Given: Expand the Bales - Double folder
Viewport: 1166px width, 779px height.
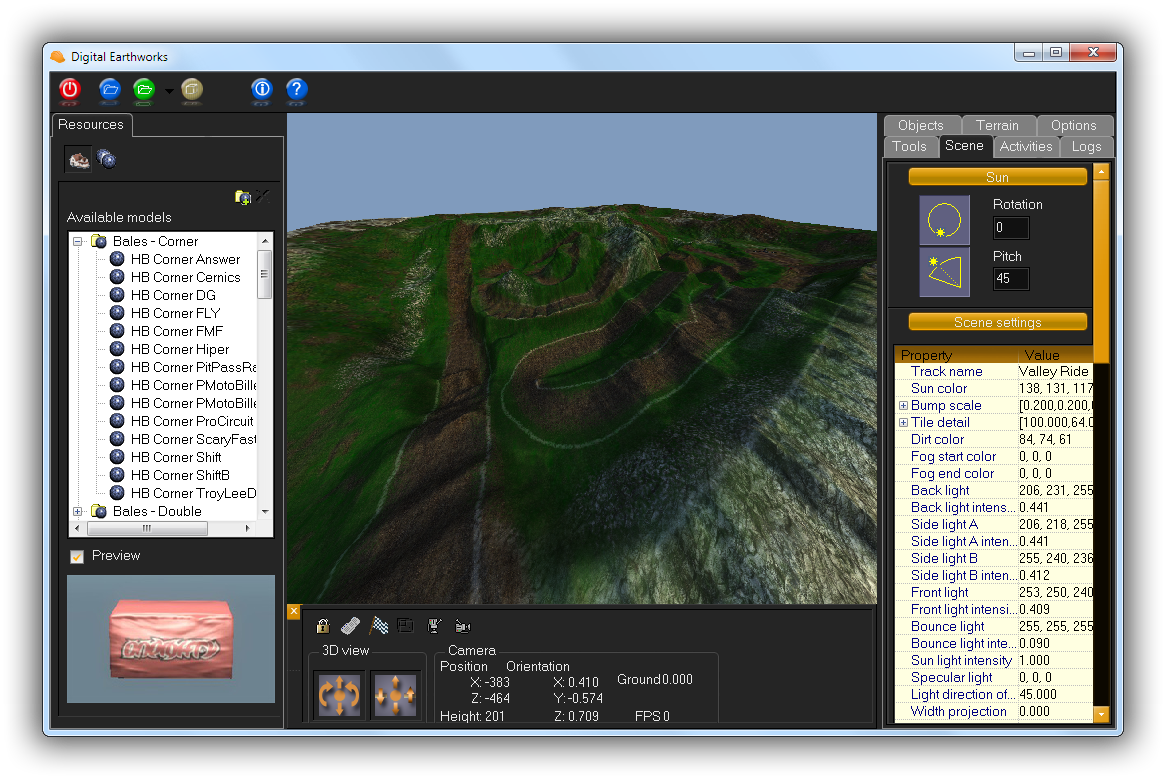Looking at the screenshot, I should tap(78, 511).
